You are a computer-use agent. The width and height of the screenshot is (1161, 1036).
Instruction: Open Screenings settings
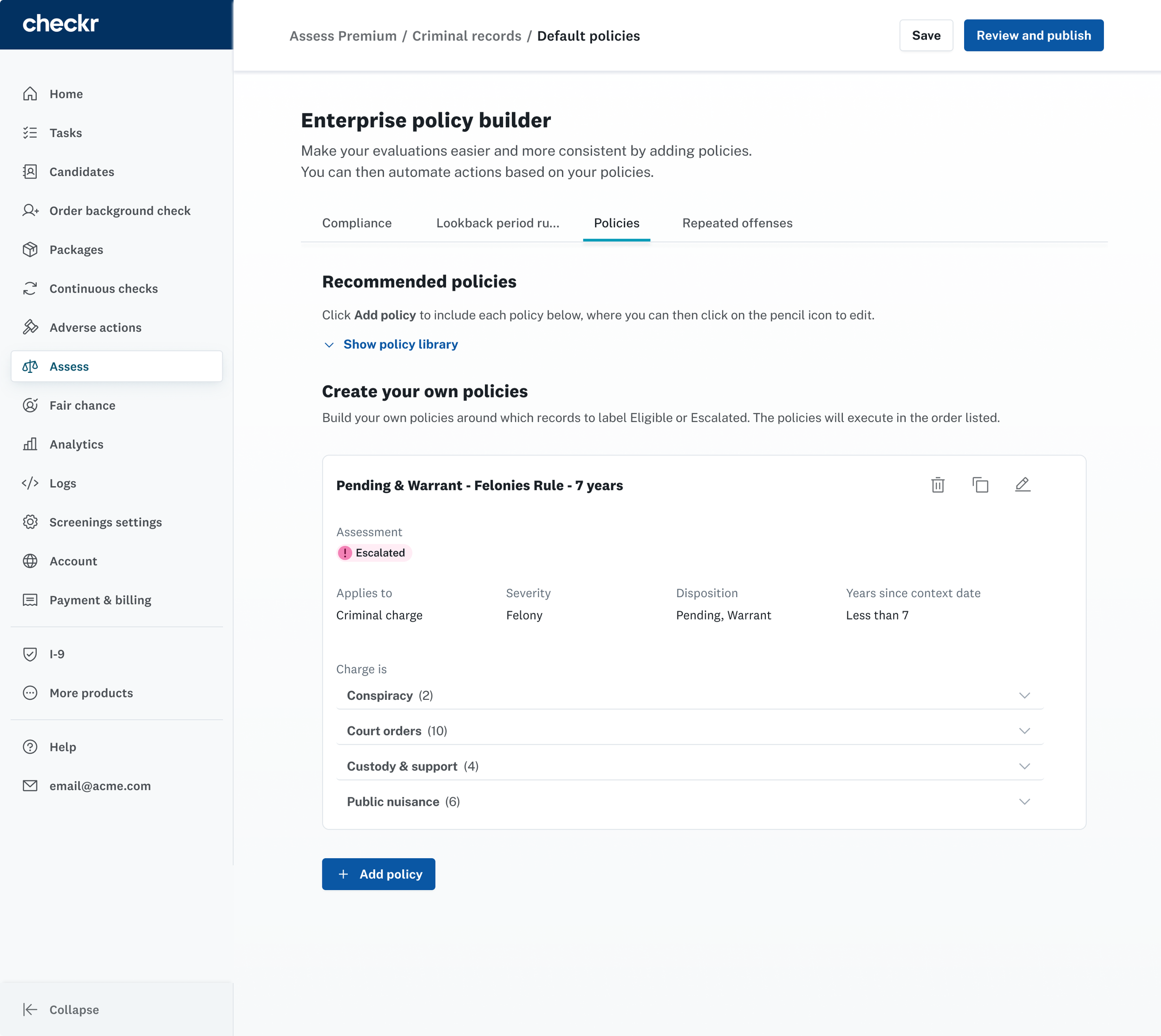tap(105, 522)
